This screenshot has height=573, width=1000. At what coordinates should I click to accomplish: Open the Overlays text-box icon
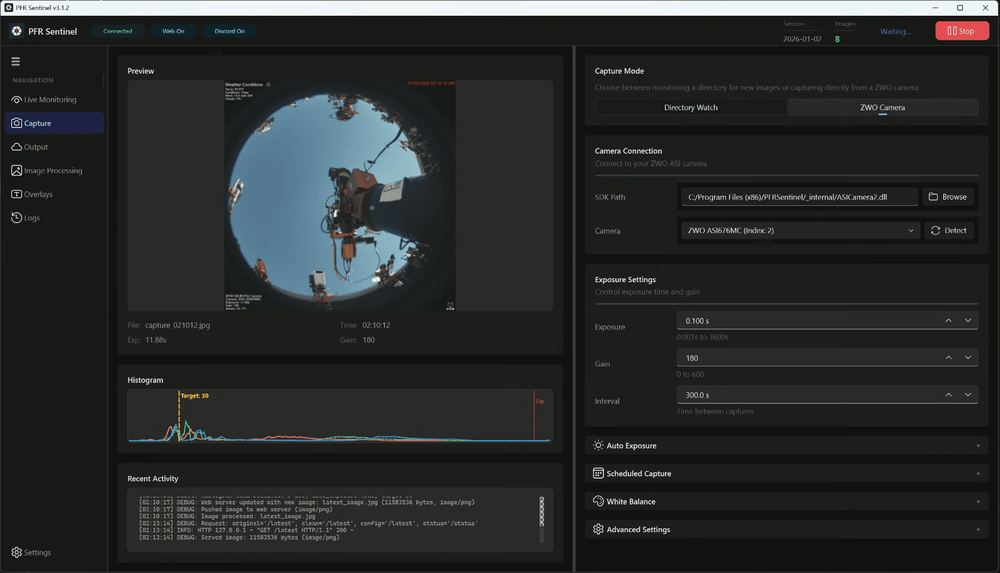point(17,194)
